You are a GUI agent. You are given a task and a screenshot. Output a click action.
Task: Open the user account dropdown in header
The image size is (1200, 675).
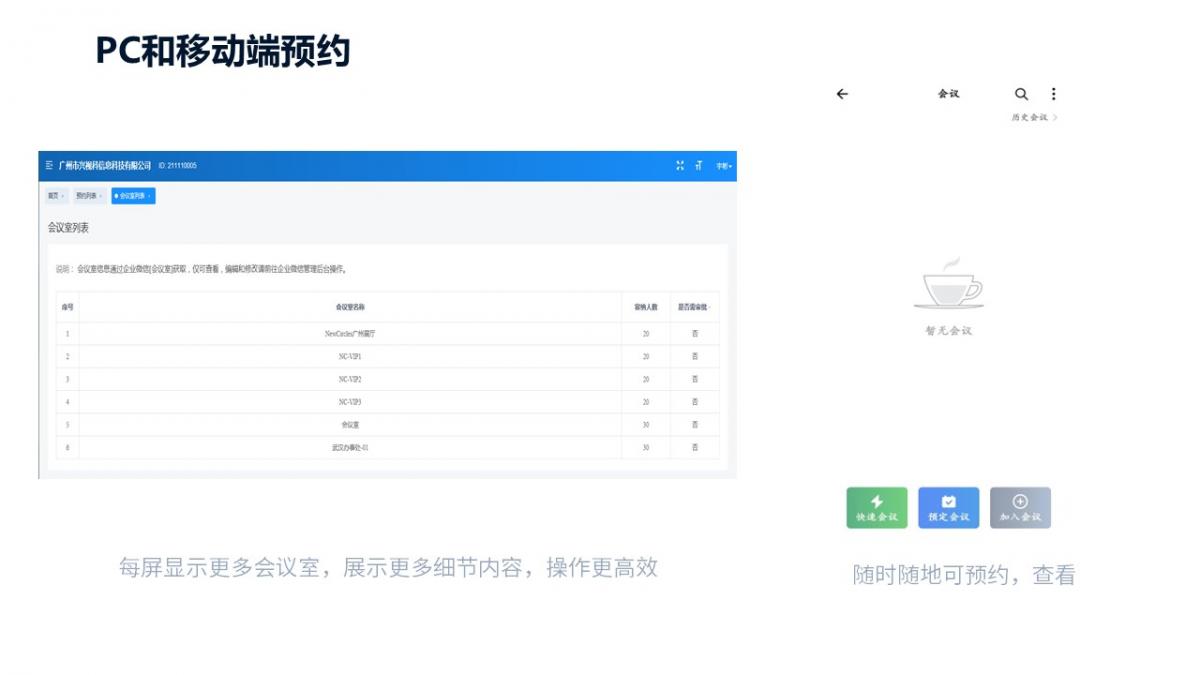tap(723, 166)
